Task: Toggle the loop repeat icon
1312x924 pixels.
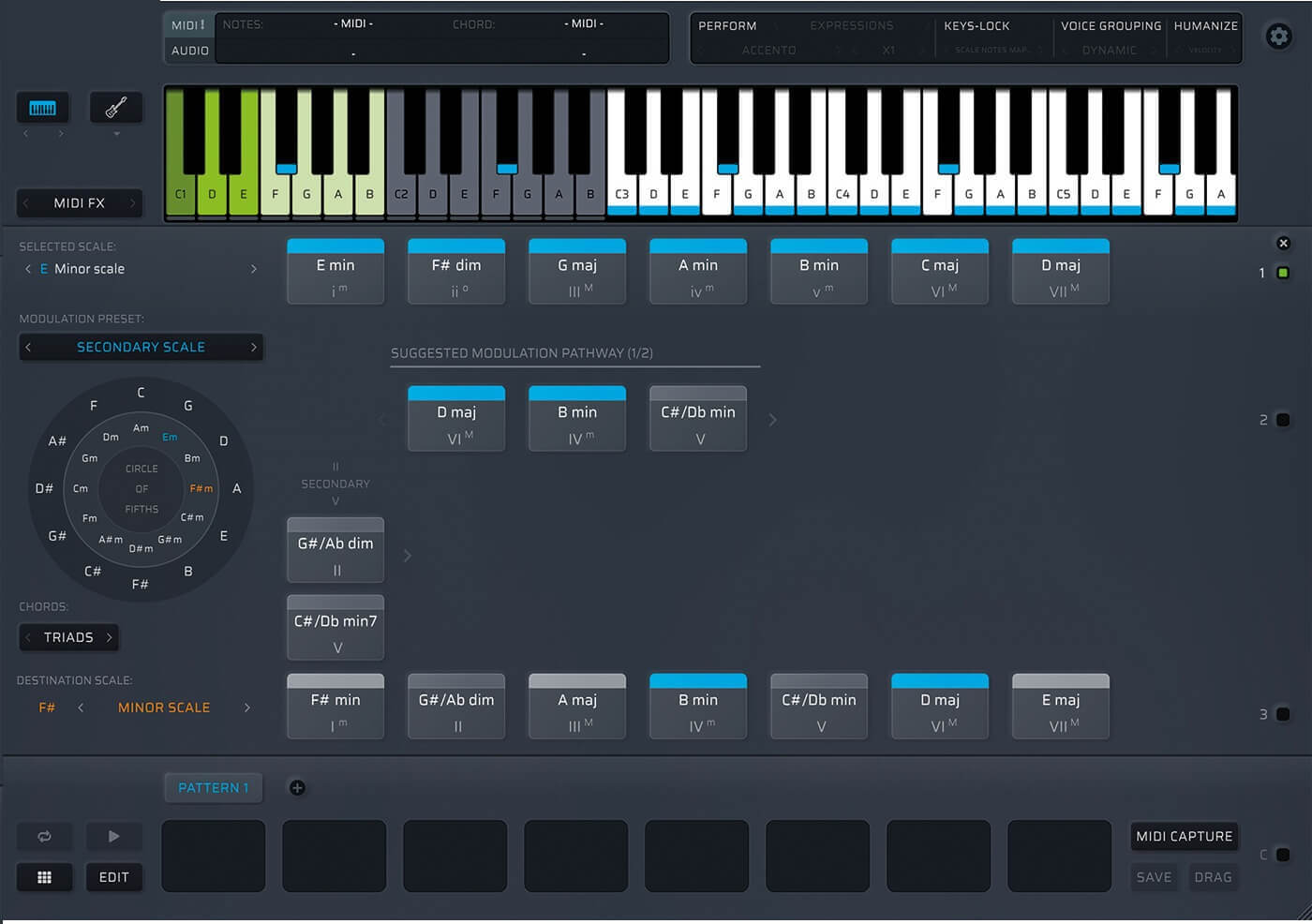Action: [x=44, y=836]
